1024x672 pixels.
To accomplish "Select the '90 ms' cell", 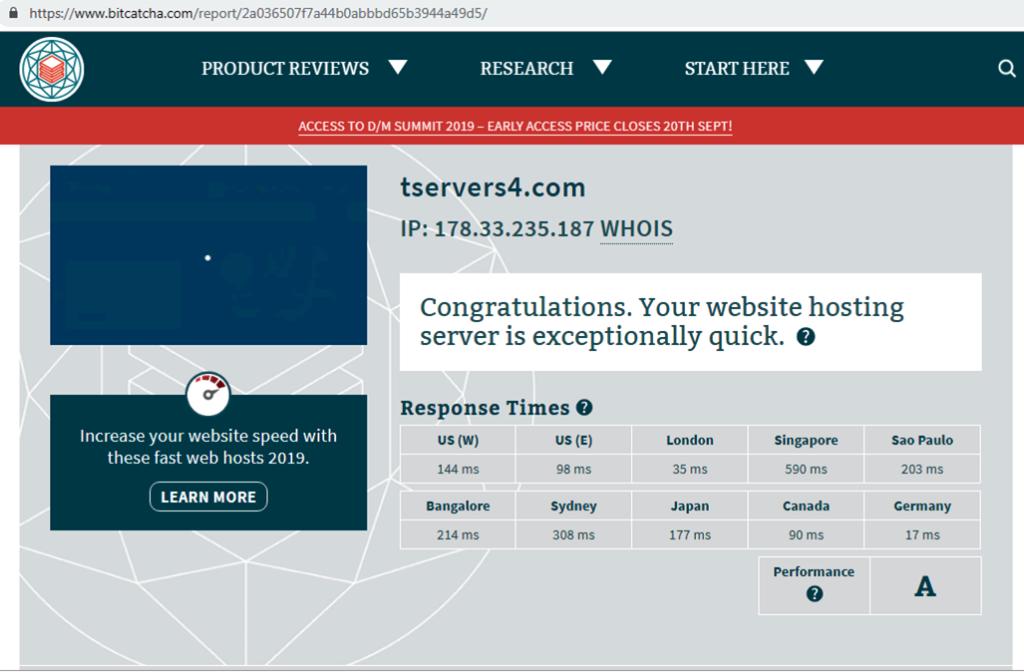I will (806, 535).
